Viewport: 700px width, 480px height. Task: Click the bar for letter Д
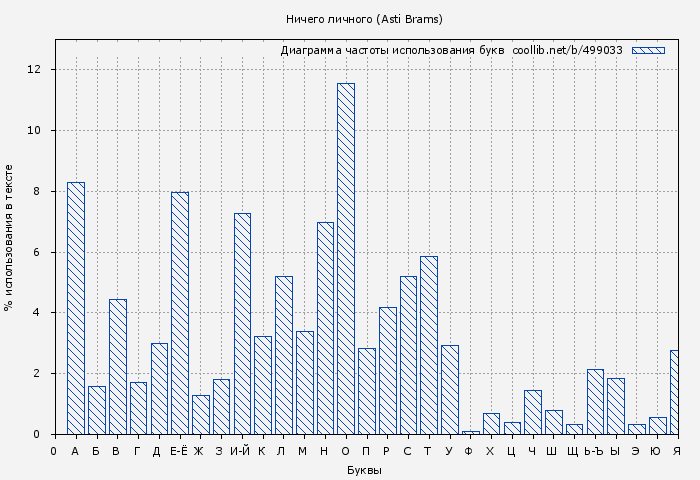159,388
